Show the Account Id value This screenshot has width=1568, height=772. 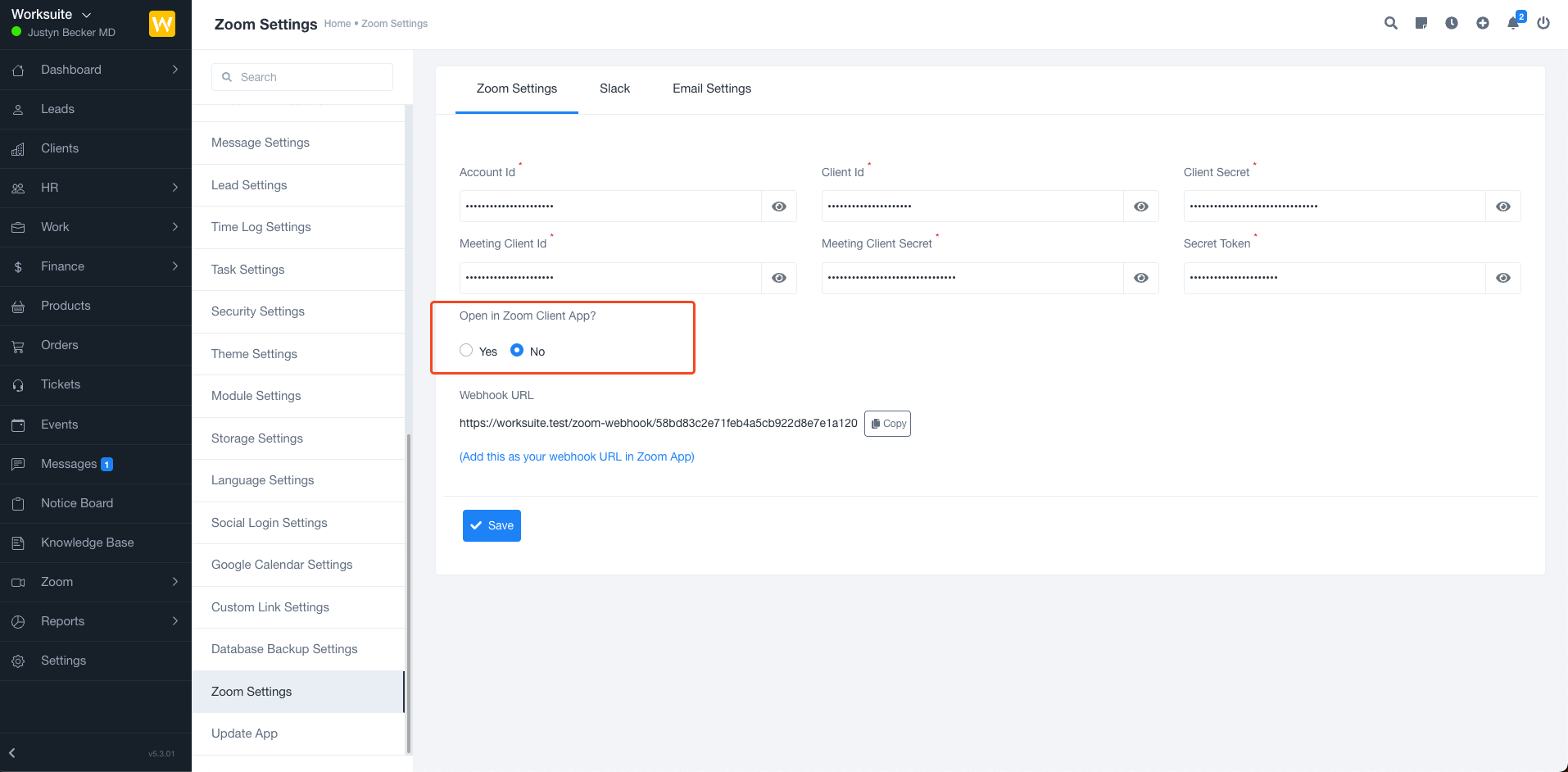[779, 207]
